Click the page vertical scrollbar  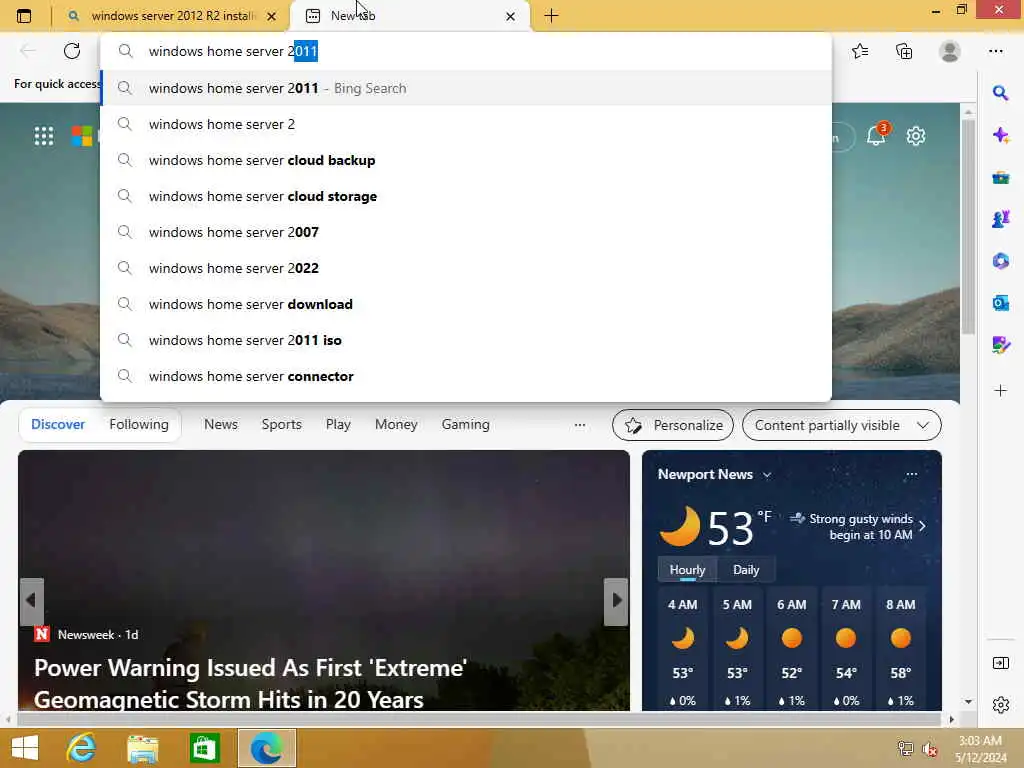968,225
